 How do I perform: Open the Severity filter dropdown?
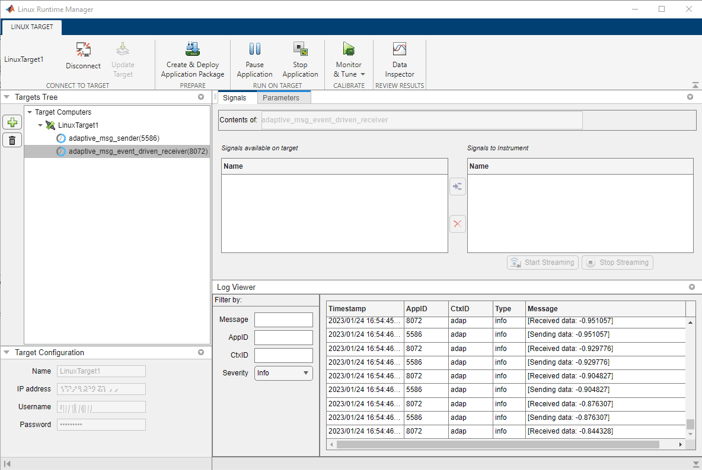pyautogui.click(x=284, y=373)
